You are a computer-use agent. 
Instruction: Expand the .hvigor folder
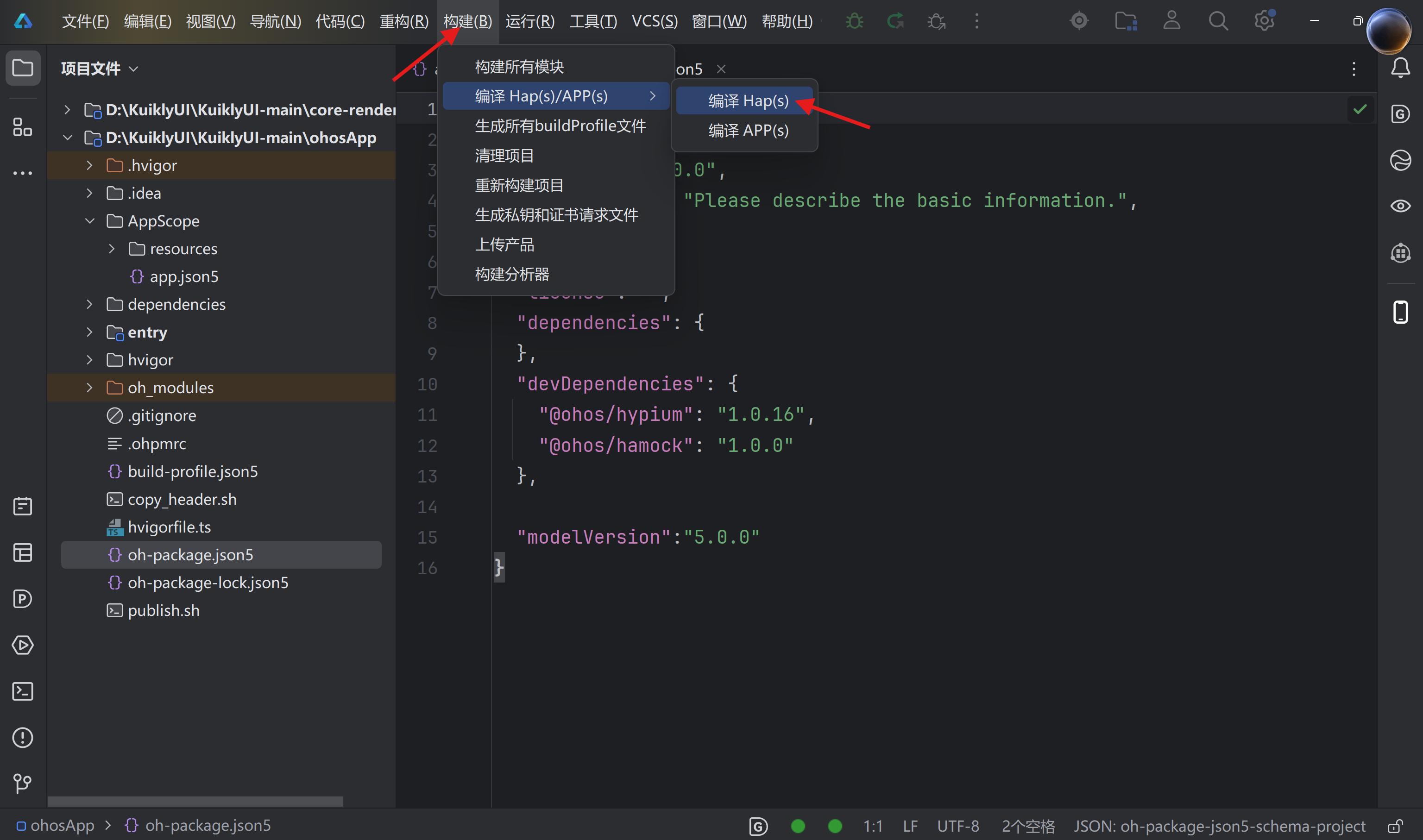tap(89, 165)
